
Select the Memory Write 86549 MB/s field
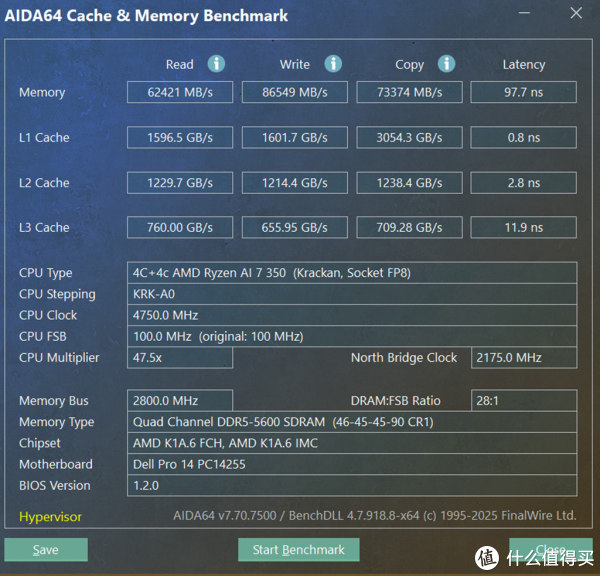[295, 92]
